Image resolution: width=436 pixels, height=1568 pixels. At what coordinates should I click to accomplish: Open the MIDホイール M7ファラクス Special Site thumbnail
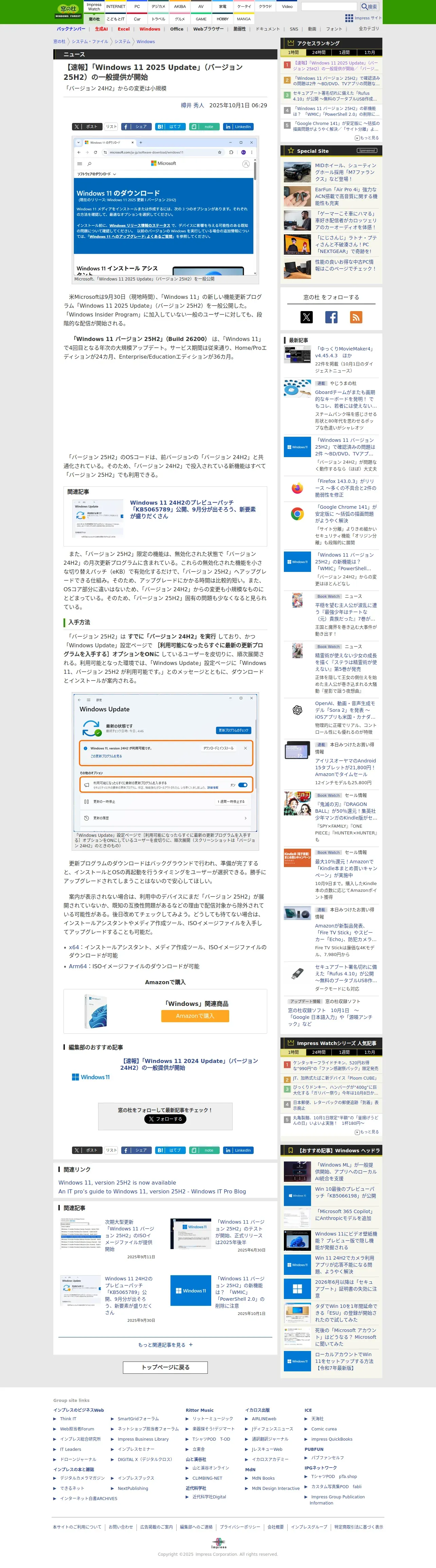[x=297, y=172]
